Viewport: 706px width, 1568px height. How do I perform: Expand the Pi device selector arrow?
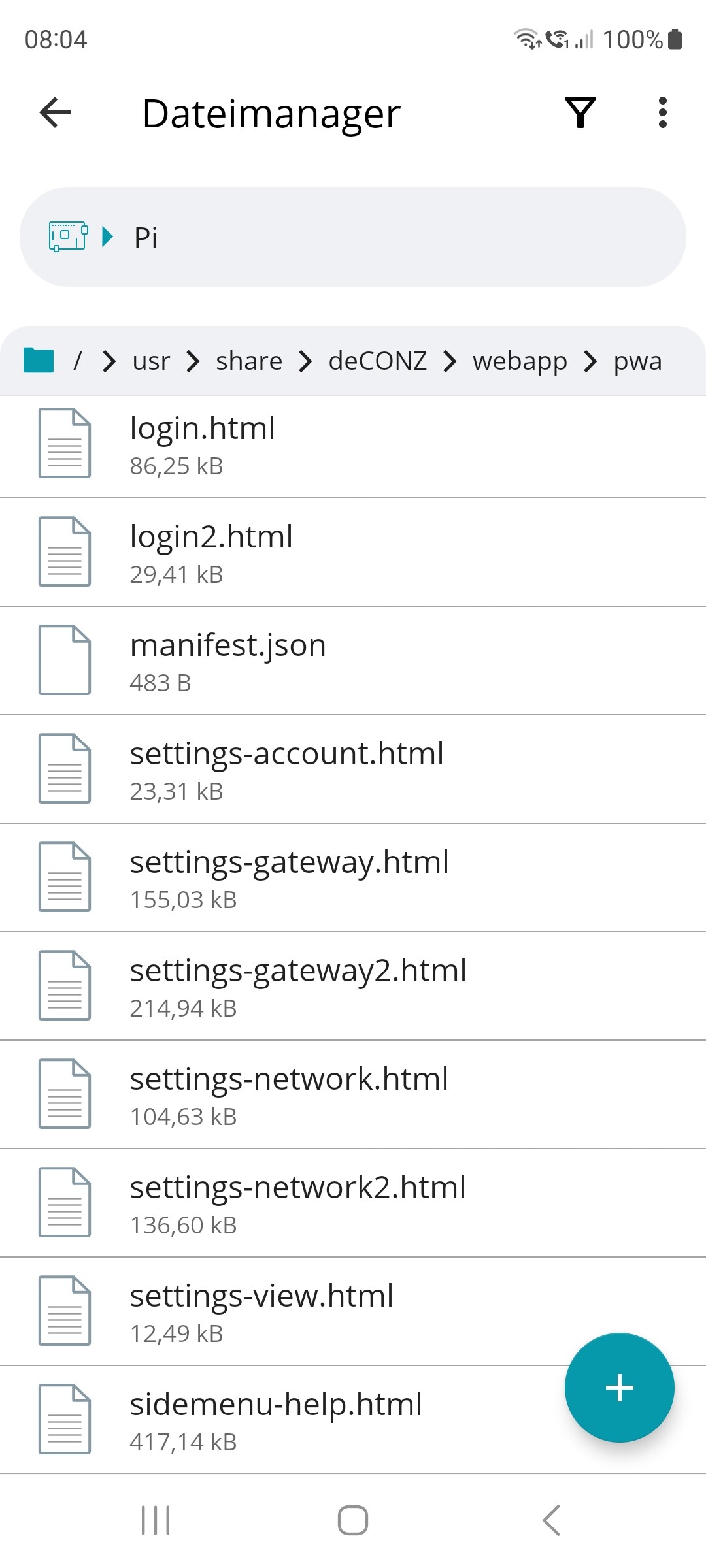coord(108,237)
